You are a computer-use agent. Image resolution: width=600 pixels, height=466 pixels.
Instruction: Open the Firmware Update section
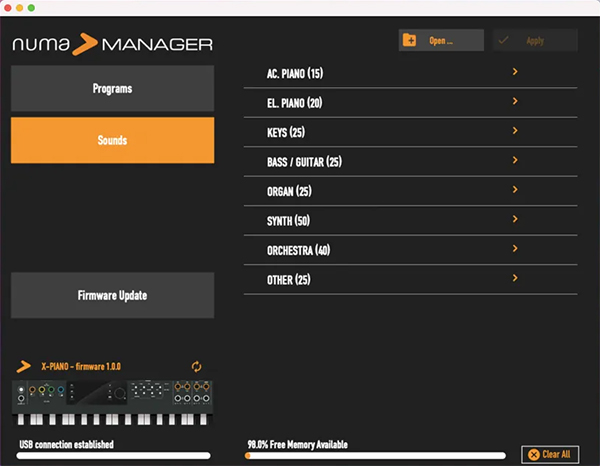112,295
